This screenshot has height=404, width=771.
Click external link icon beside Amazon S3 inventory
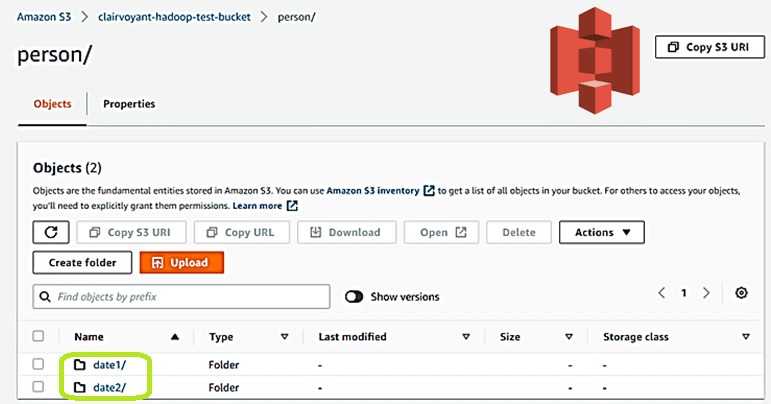point(429,190)
